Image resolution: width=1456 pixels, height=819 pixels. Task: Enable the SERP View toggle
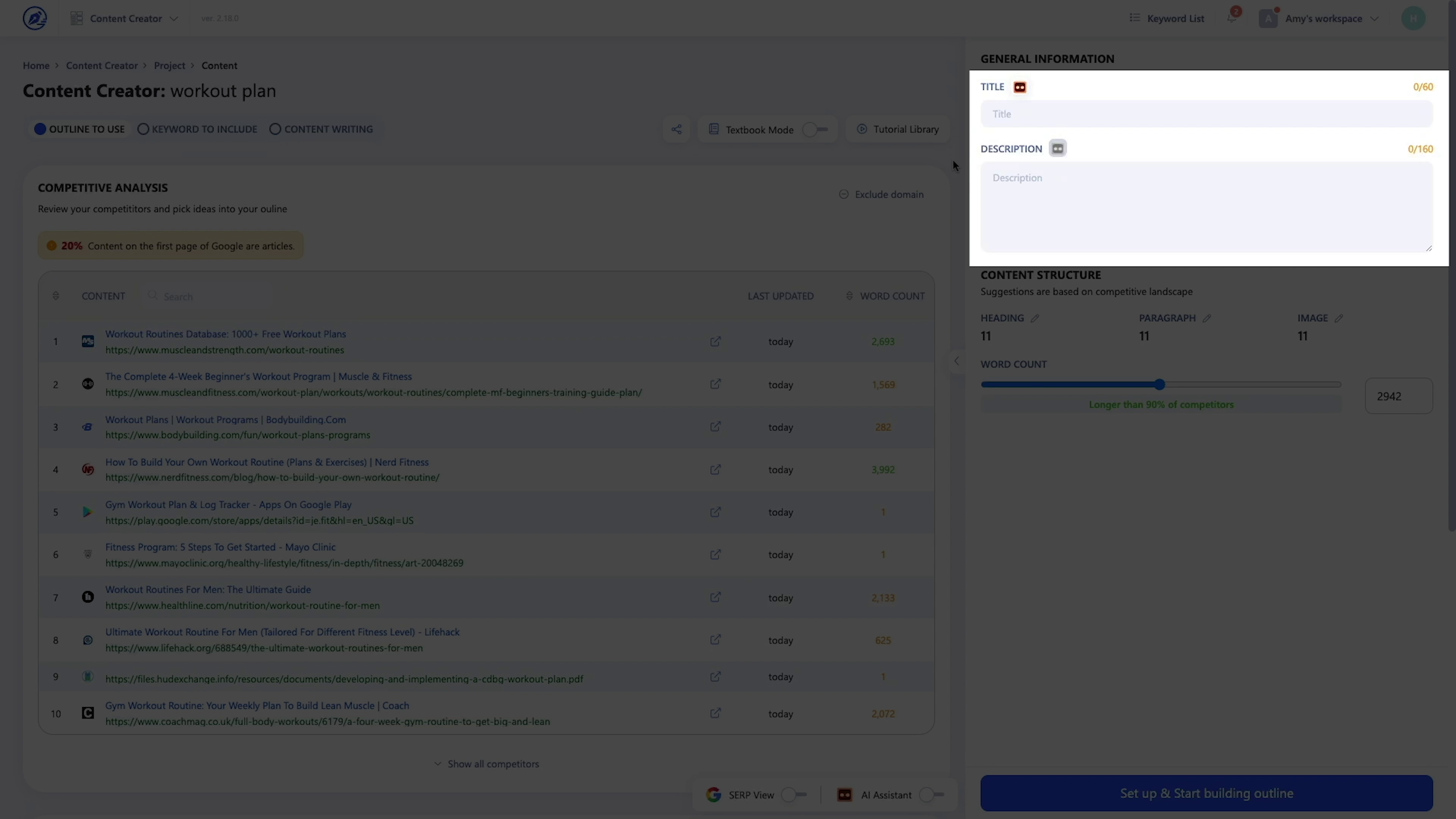pos(794,795)
